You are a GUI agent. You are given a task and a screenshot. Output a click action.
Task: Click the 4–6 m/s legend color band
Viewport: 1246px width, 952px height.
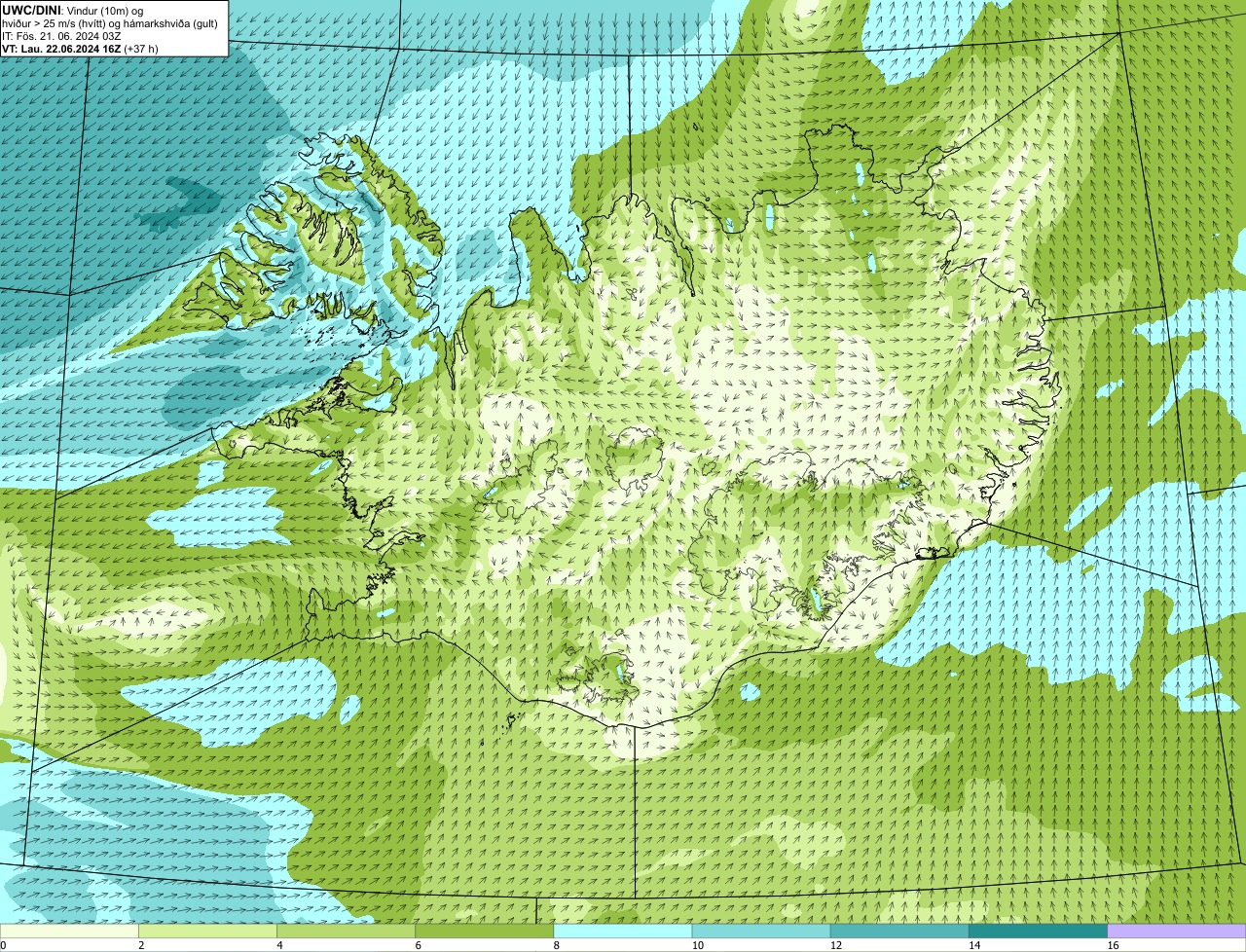pos(347,931)
